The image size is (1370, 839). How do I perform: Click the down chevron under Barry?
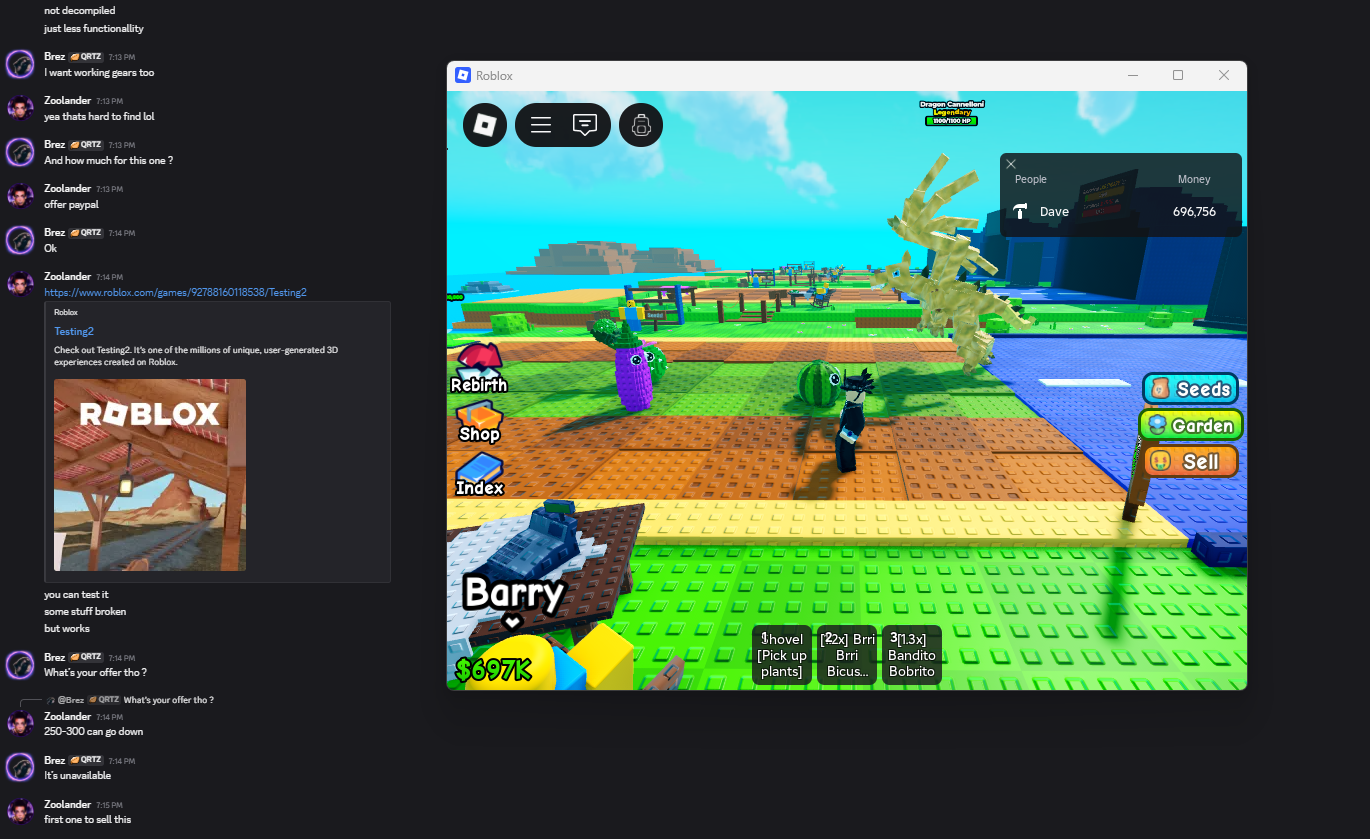pos(512,622)
